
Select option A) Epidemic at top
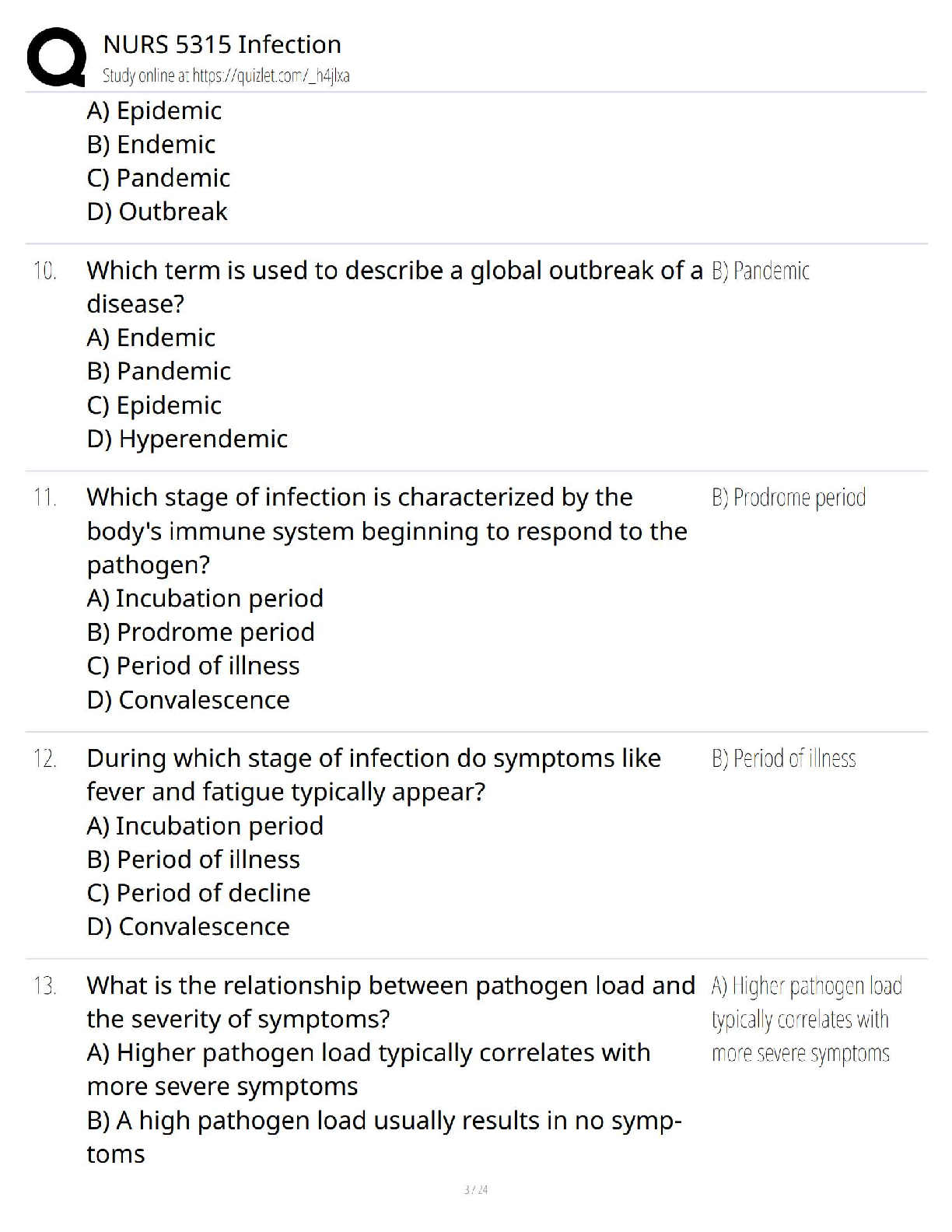pos(154,110)
